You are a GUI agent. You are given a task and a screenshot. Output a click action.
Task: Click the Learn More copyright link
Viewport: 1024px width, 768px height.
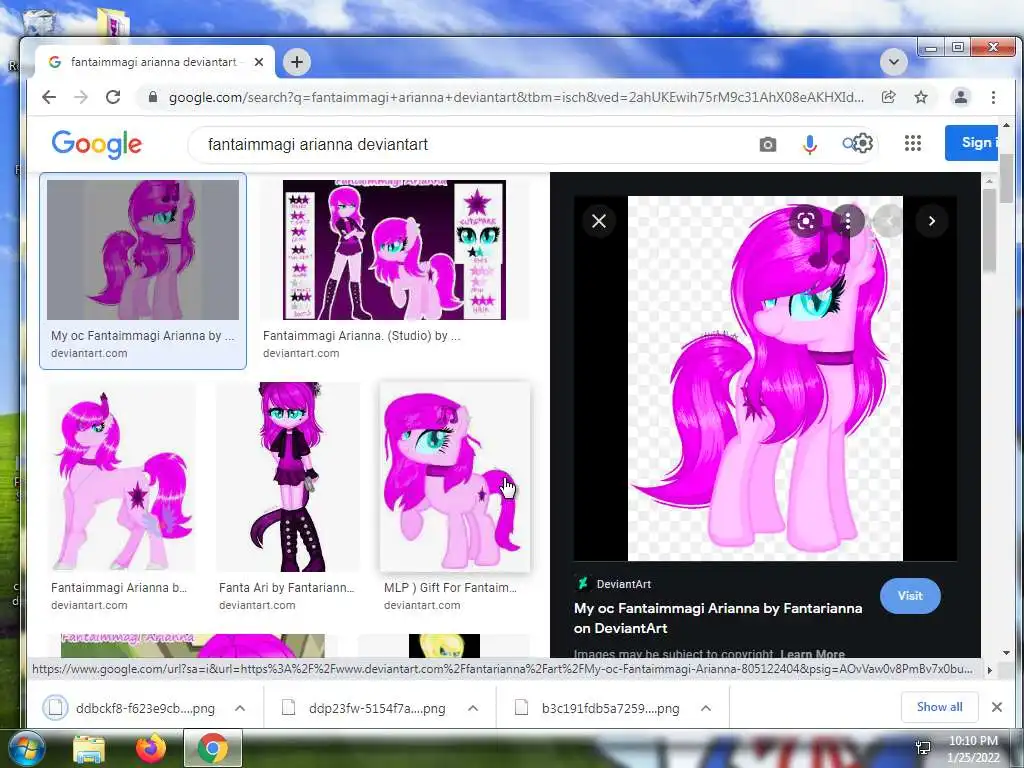tap(812, 654)
